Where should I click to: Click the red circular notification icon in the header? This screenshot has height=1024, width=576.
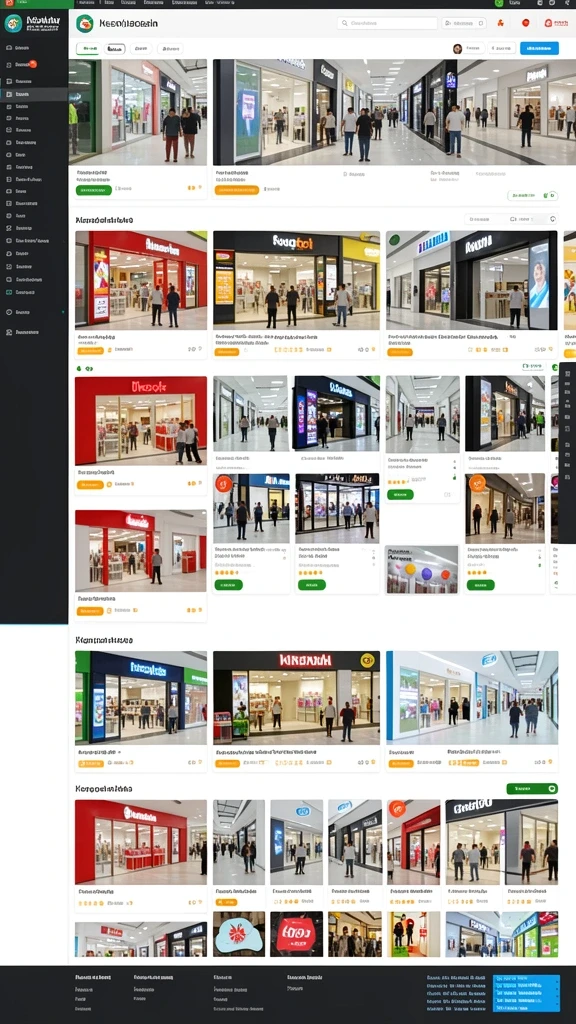525,23
